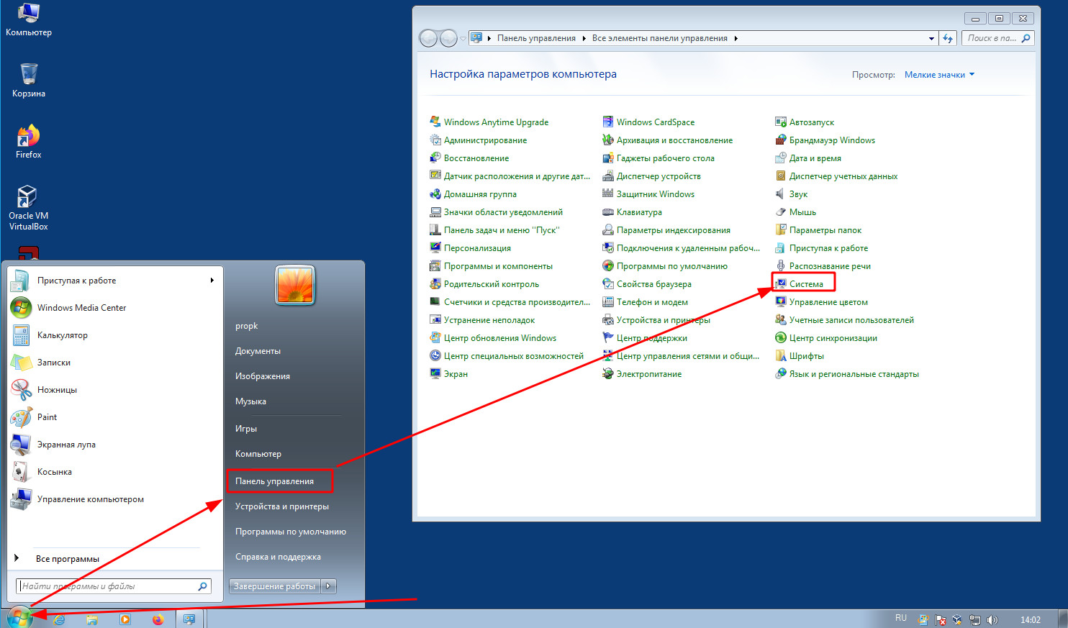The height and width of the screenshot is (628, 1068).
Task: Click the Звук speaker icon
Action: click(x=781, y=194)
